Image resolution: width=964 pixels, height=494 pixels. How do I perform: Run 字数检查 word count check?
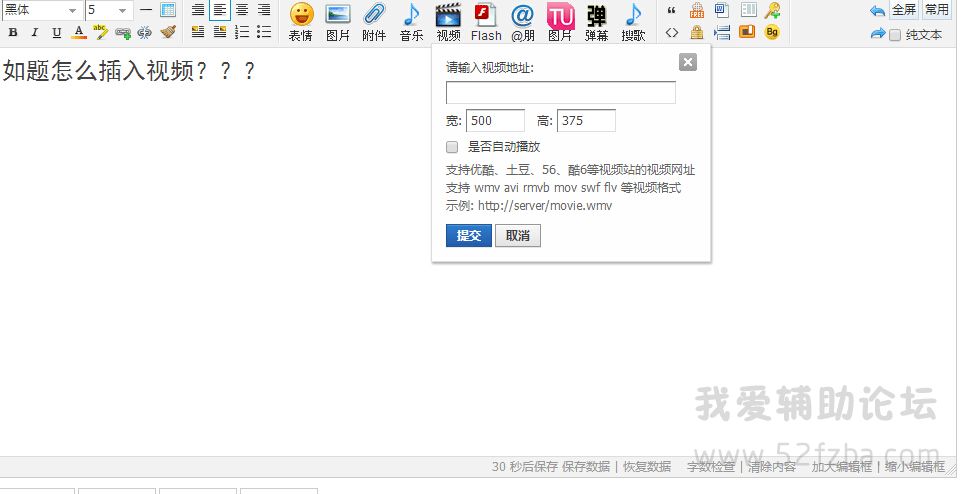click(x=711, y=467)
